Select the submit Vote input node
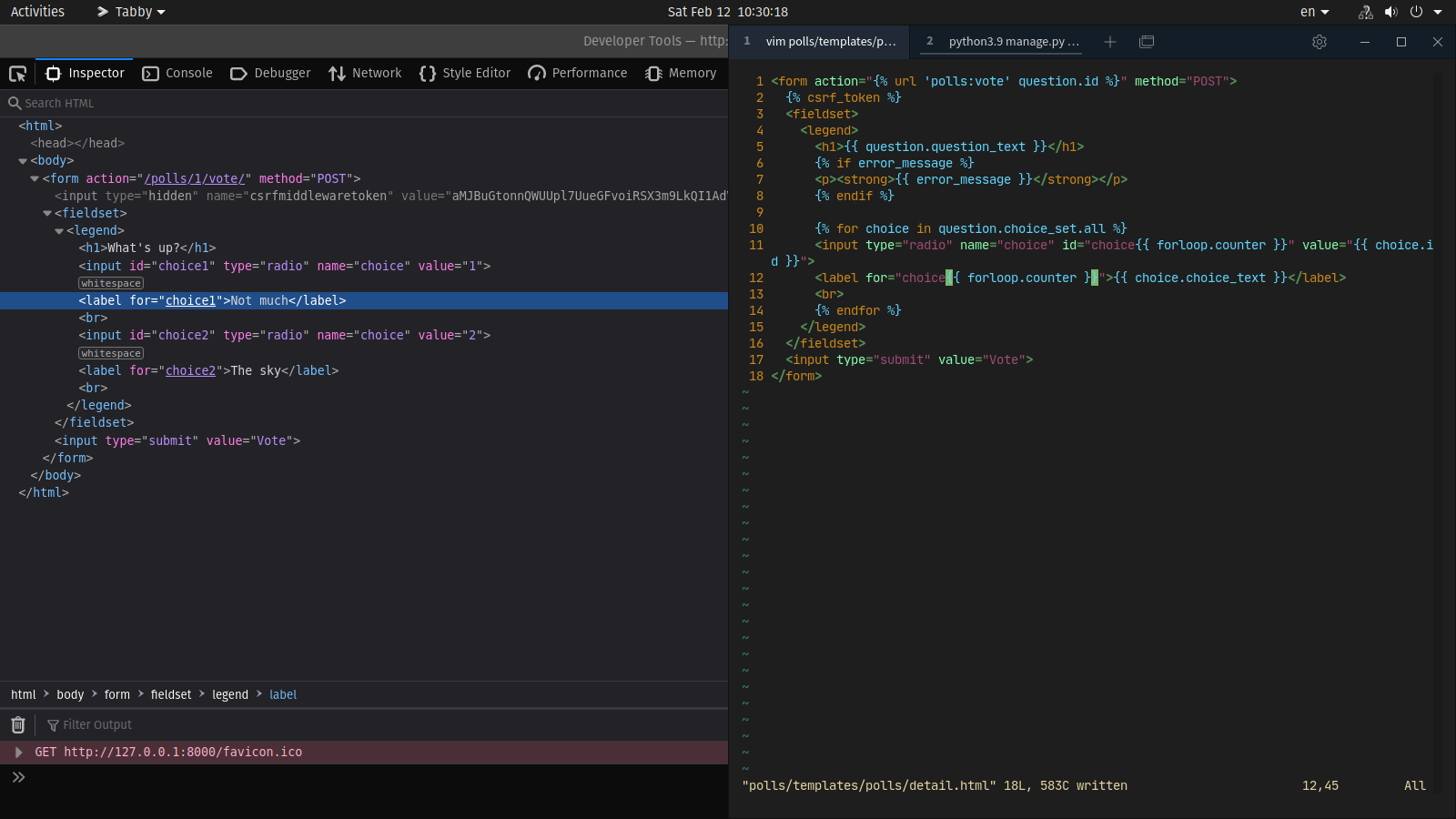 (177, 440)
